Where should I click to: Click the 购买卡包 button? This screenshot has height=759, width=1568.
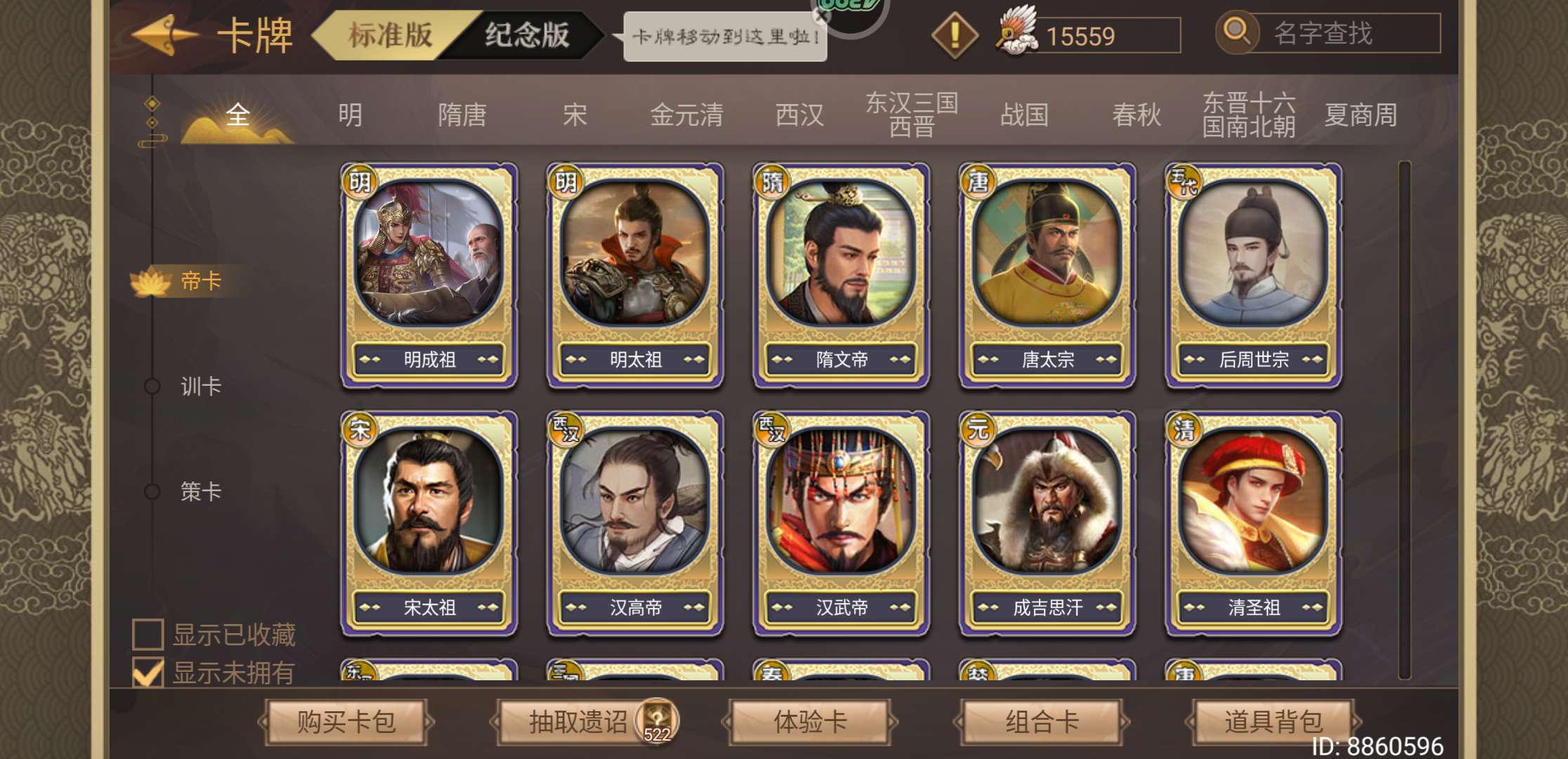pyautogui.click(x=346, y=722)
